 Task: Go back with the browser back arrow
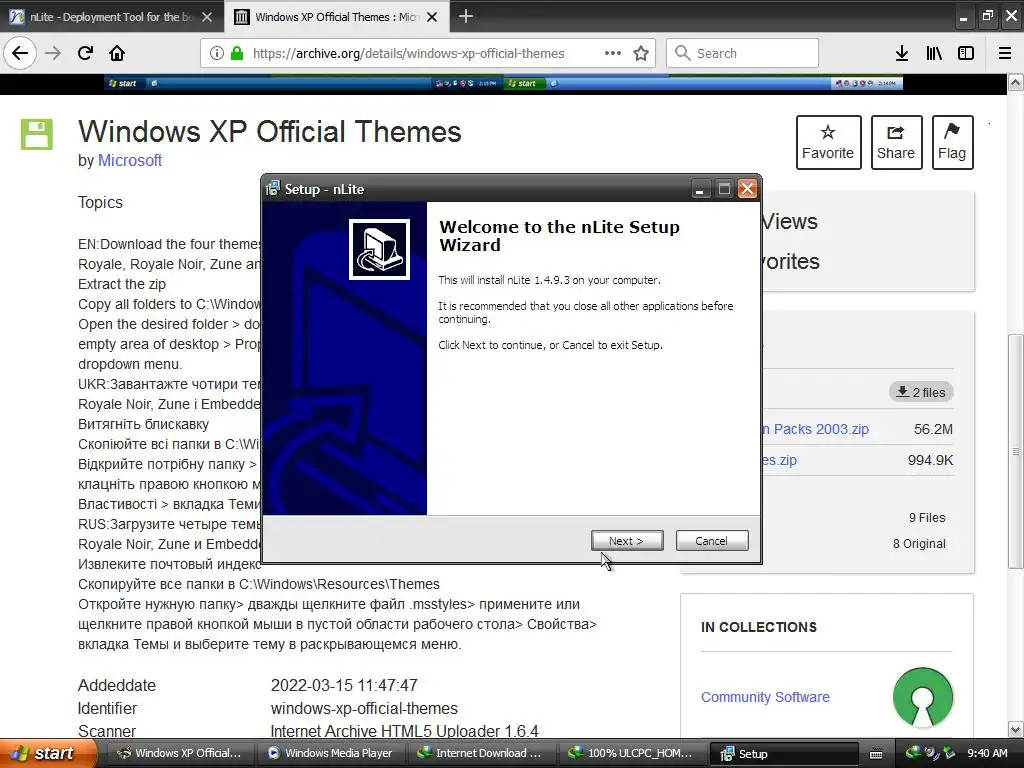pyautogui.click(x=20, y=54)
